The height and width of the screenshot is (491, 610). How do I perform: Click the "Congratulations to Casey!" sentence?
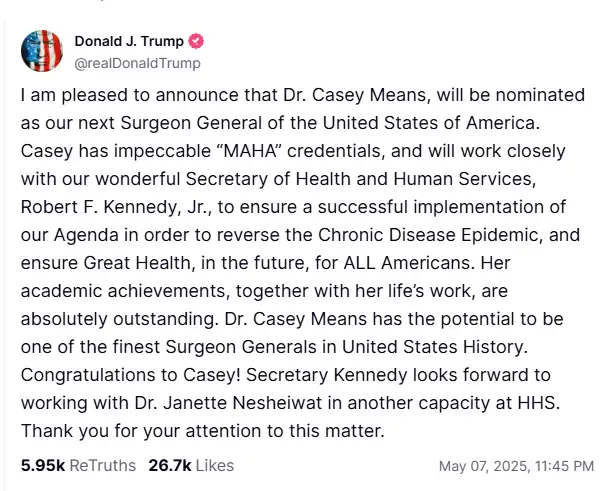(x=130, y=375)
